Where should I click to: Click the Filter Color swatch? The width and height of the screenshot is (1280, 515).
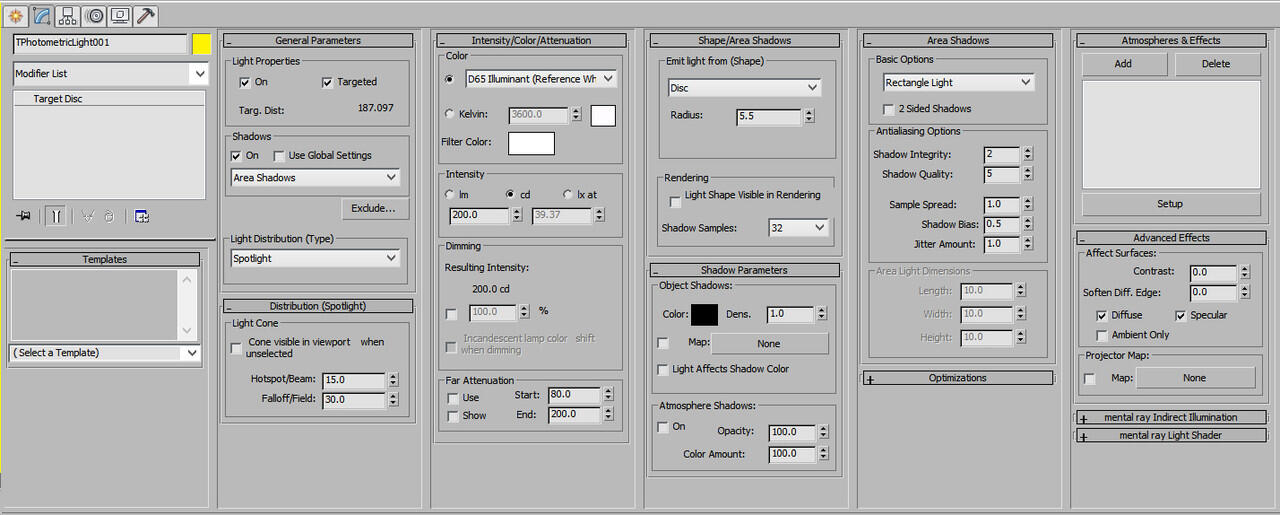532,143
